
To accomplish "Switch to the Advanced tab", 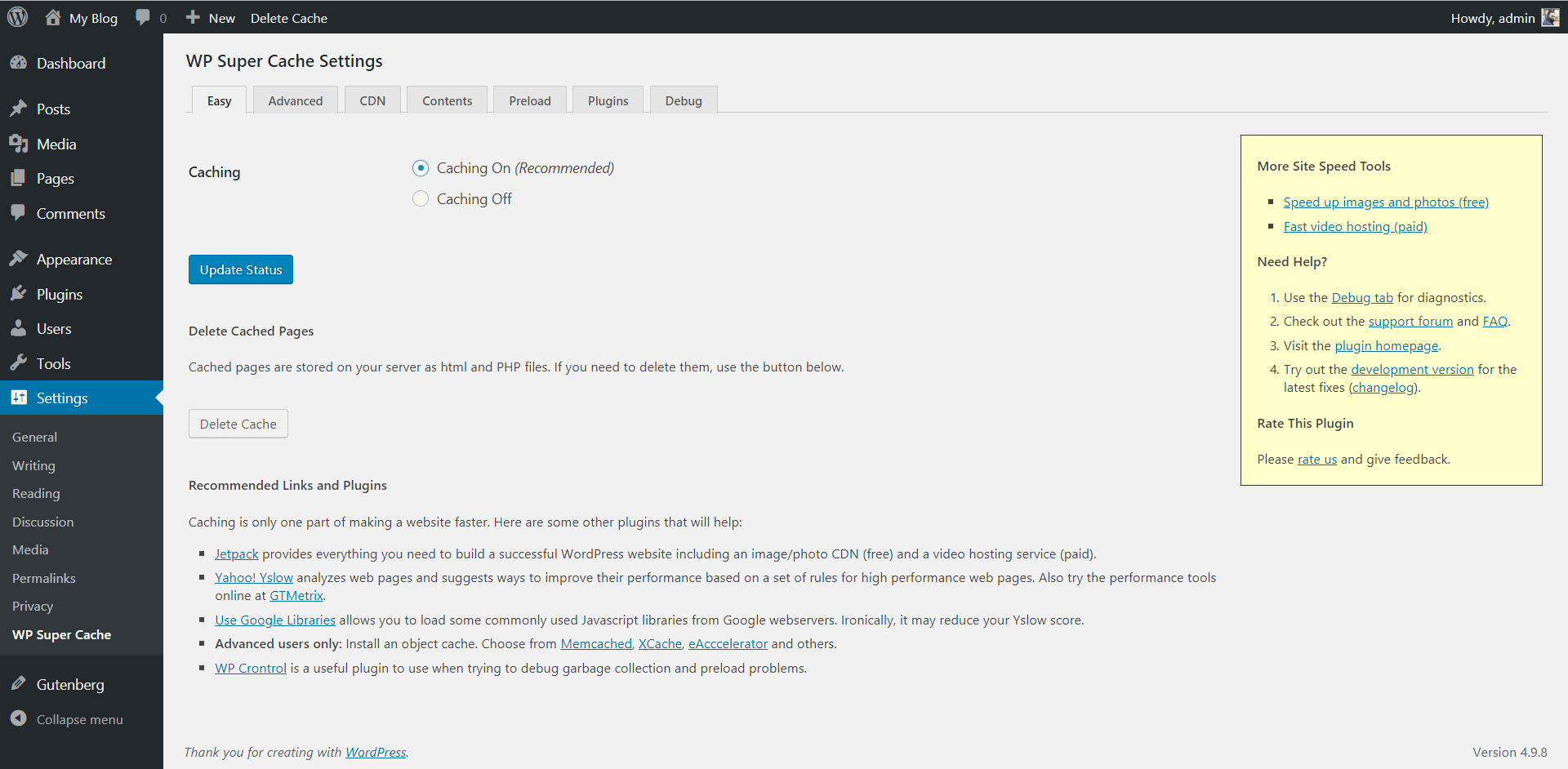I will pyautogui.click(x=296, y=100).
